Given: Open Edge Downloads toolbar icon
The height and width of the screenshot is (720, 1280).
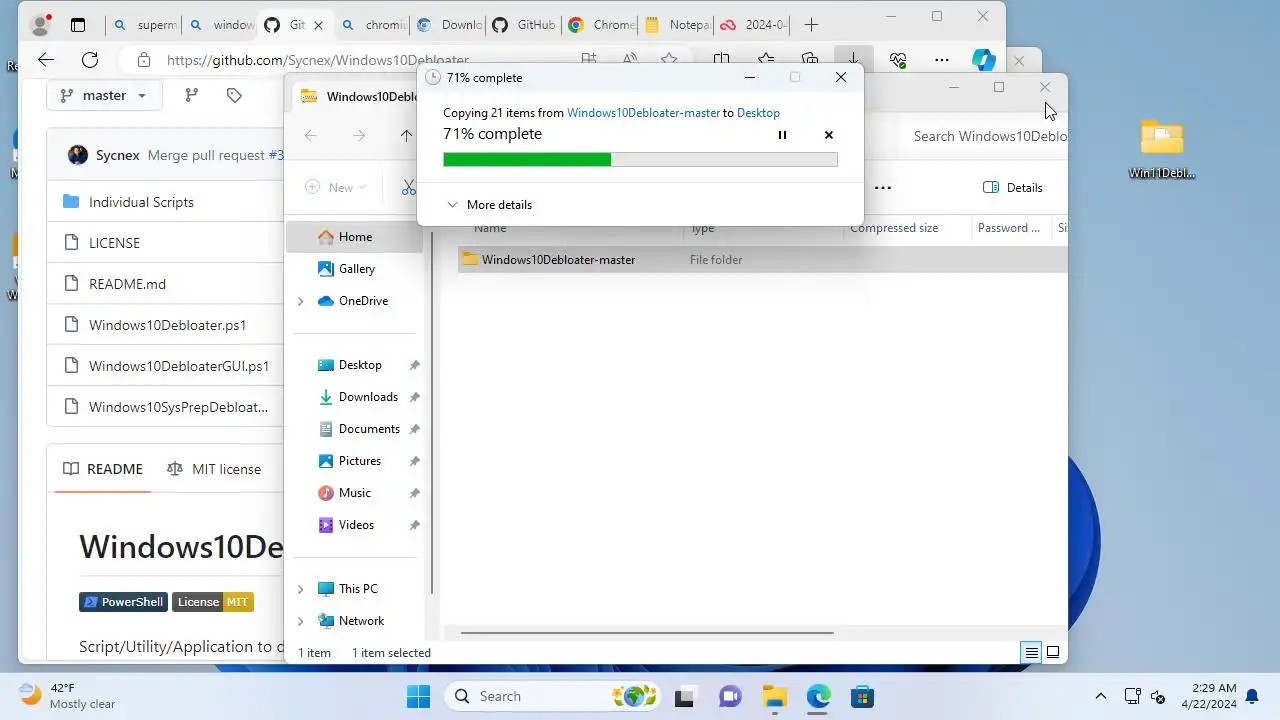Looking at the screenshot, I should point(853,60).
